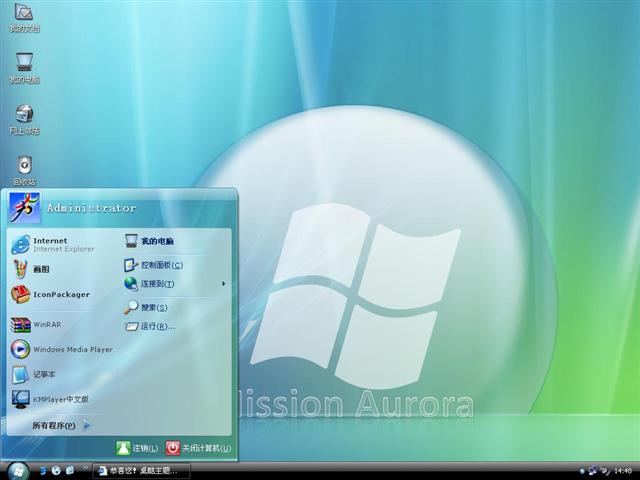640x480 pixels.
Task: Click the WinRAR books icon
Action: click(x=21, y=325)
